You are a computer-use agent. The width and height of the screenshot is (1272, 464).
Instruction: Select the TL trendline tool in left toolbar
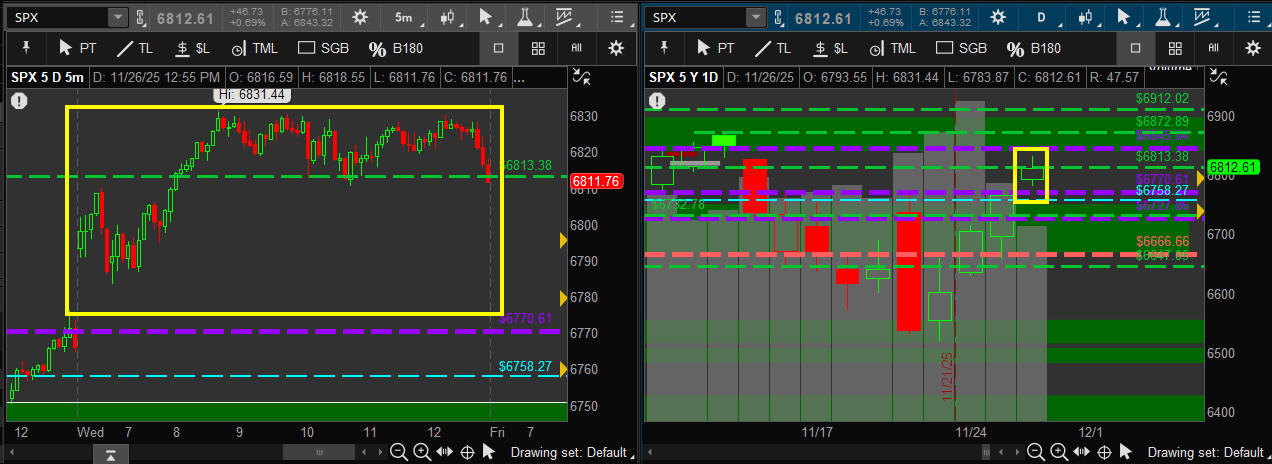coord(135,48)
